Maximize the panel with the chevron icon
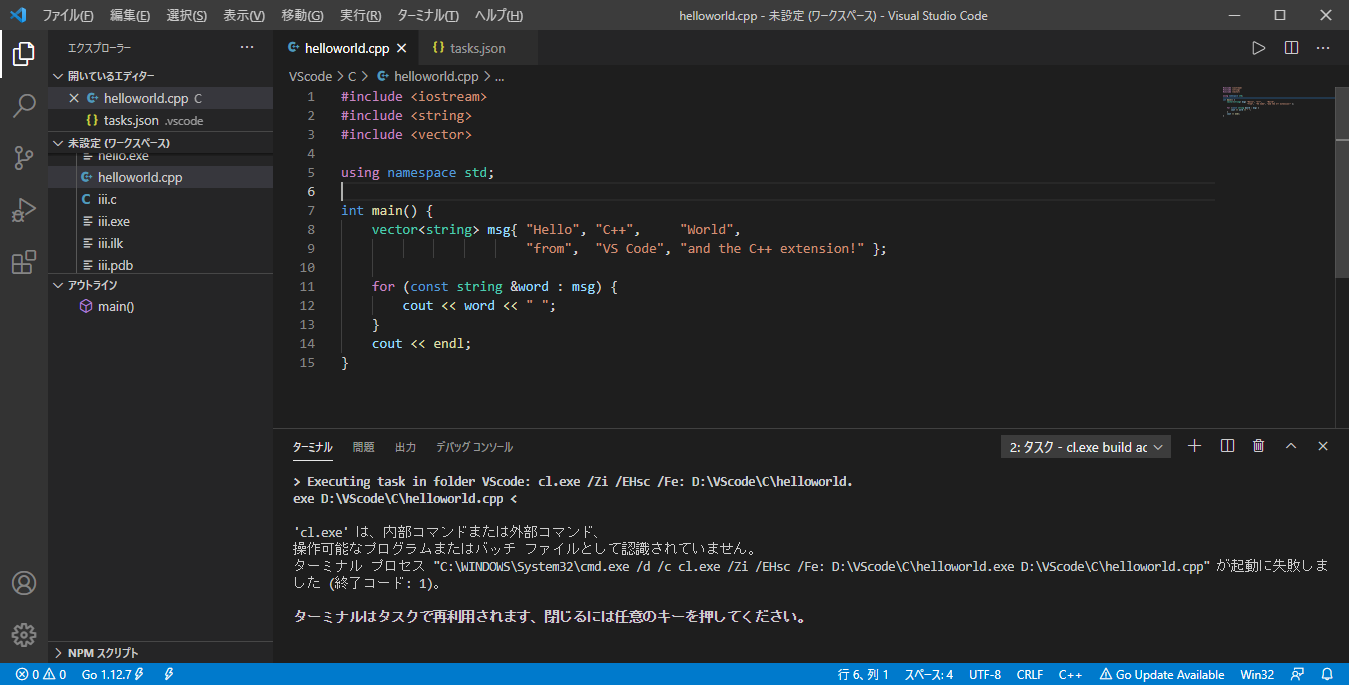This screenshot has width=1349, height=685. [1290, 446]
